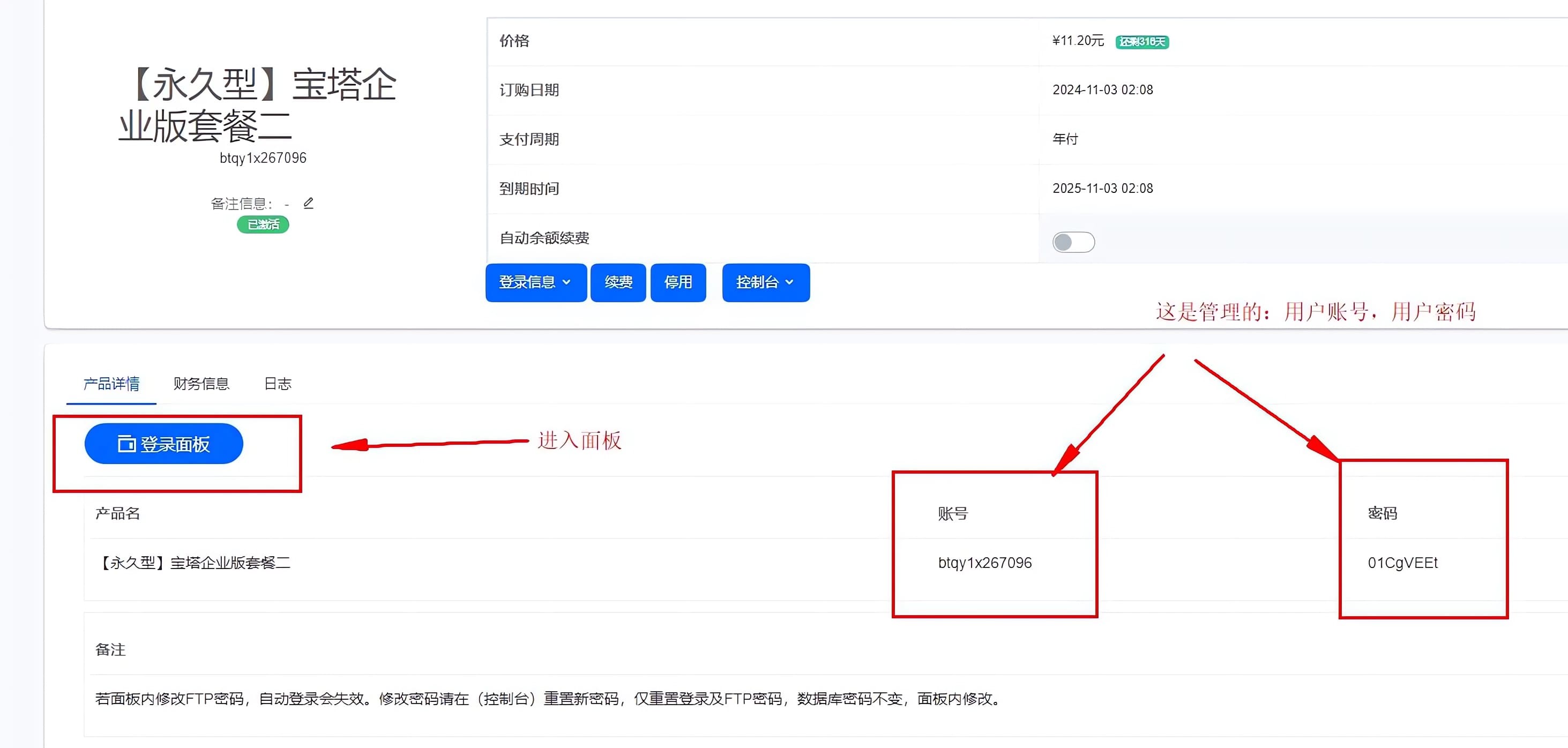Click the chevron arrow on 登录信息

(x=566, y=282)
